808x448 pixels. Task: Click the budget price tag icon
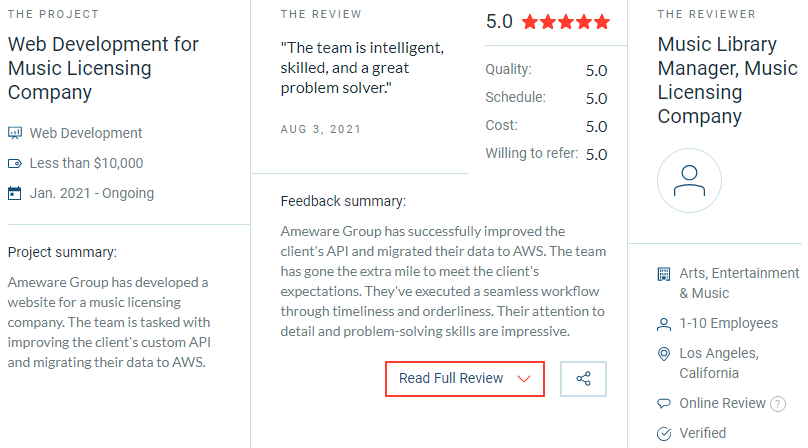(15, 163)
